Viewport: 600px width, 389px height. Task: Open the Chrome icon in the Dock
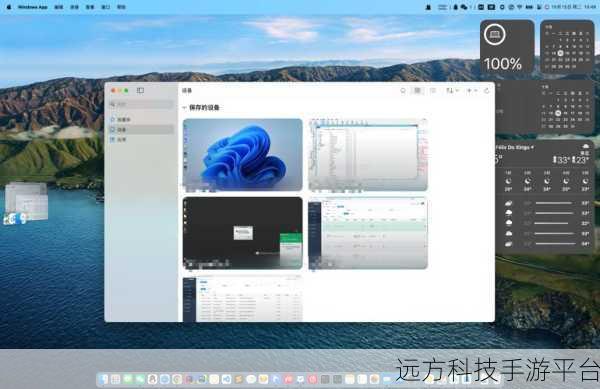coord(177,379)
